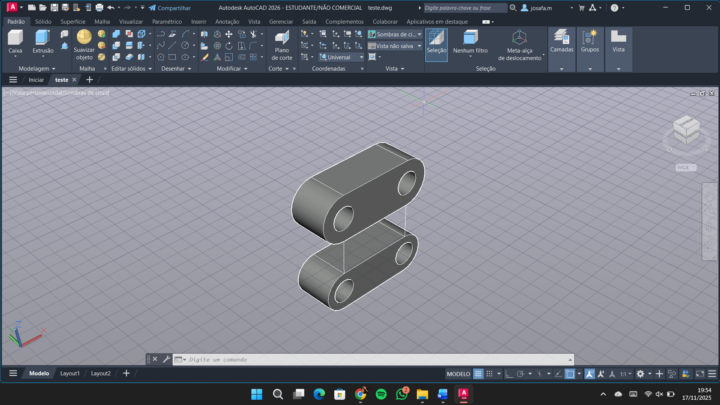Click the Extrusão tool icon
Image resolution: width=720 pixels, height=405 pixels.
43,40
